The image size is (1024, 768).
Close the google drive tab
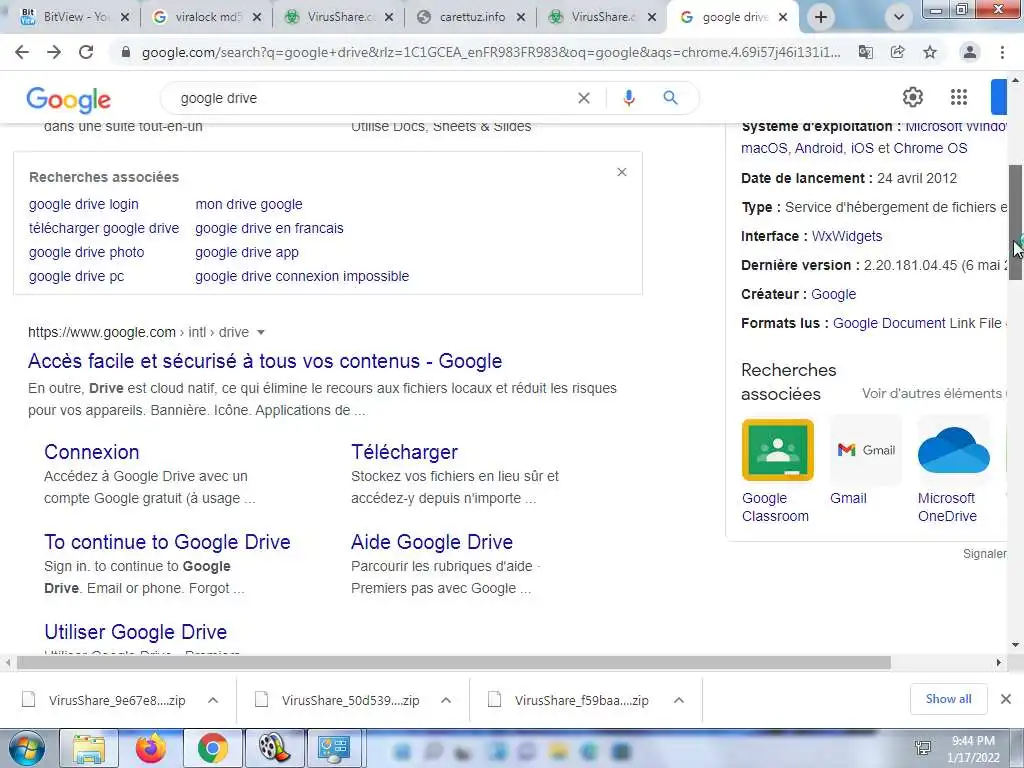tap(784, 18)
